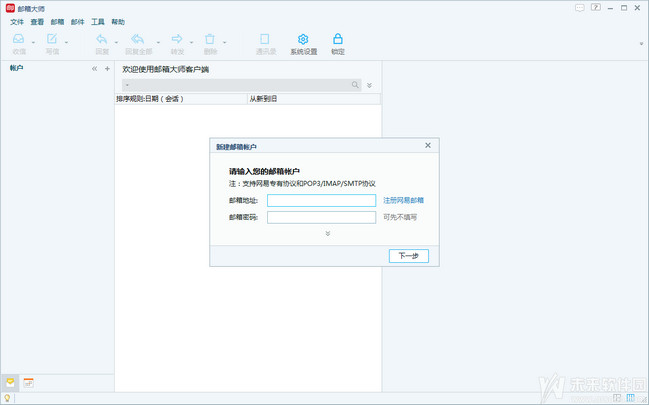Click the 邮箱地址 input field
This screenshot has height=405, width=649.
[x=321, y=201]
